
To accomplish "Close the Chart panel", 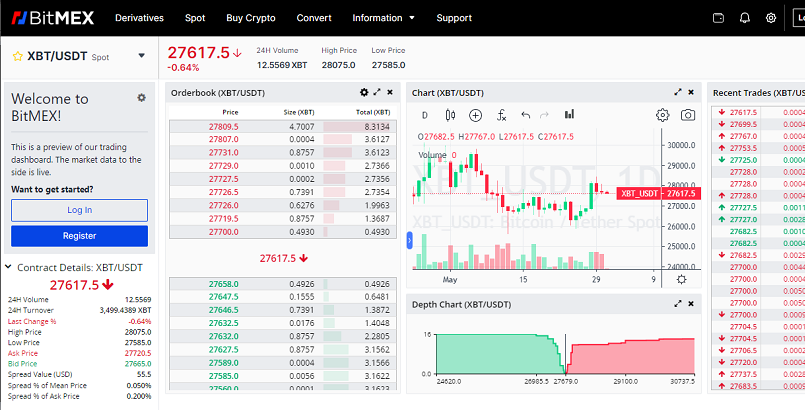I will tap(691, 92).
